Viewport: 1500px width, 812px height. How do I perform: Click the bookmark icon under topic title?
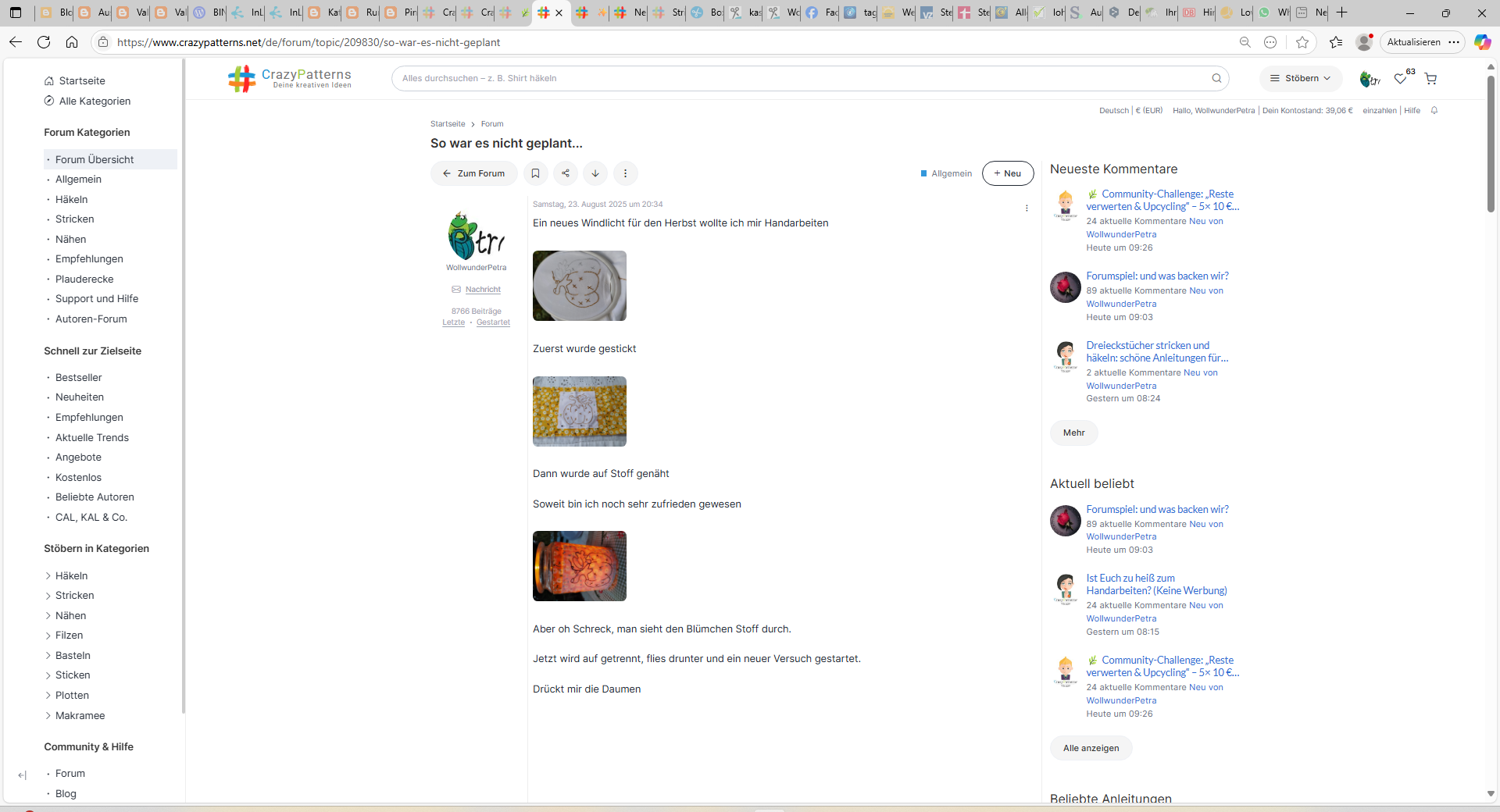point(535,173)
